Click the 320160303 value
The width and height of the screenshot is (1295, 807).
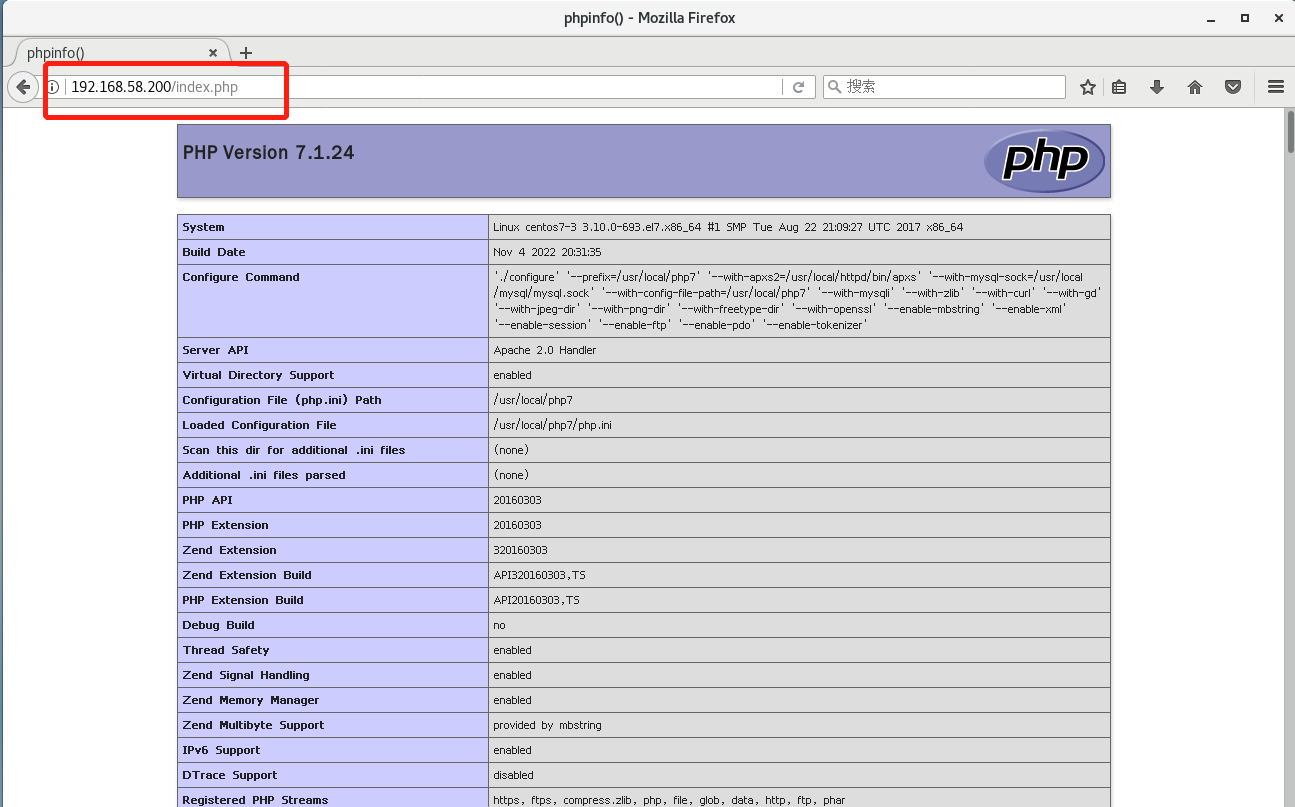click(520, 550)
